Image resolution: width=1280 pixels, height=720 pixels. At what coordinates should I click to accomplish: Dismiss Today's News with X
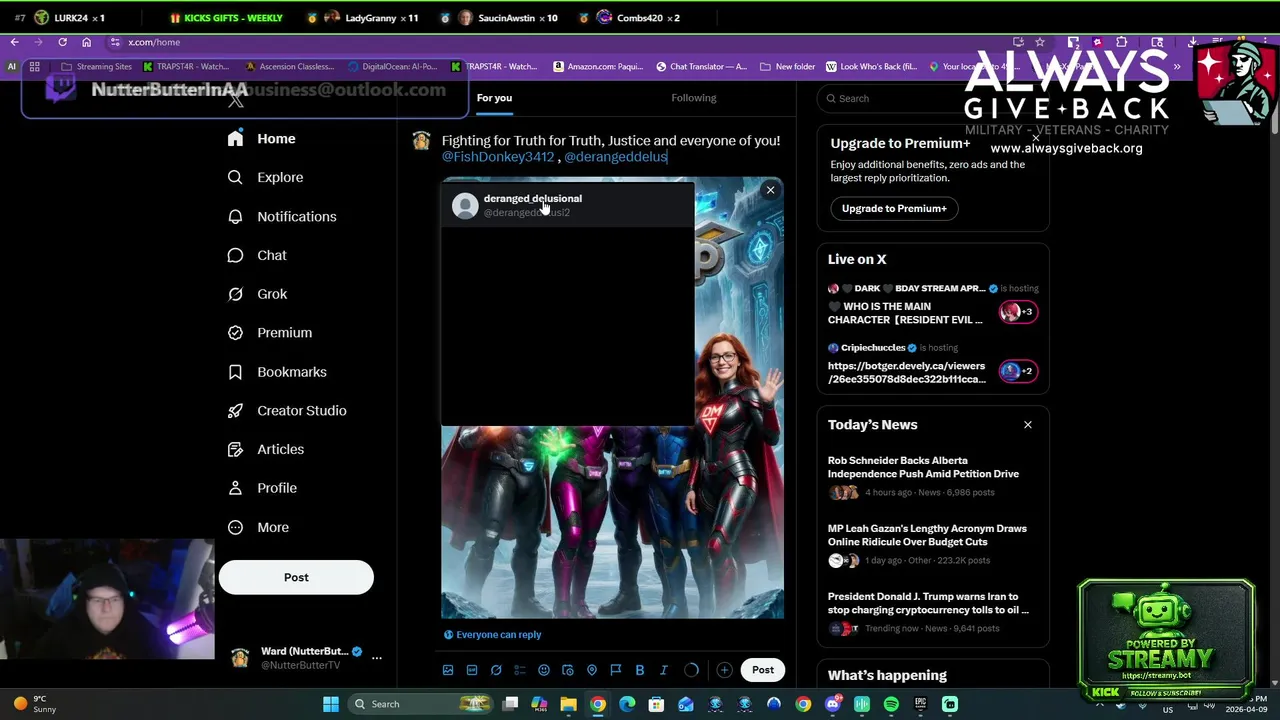1027,425
